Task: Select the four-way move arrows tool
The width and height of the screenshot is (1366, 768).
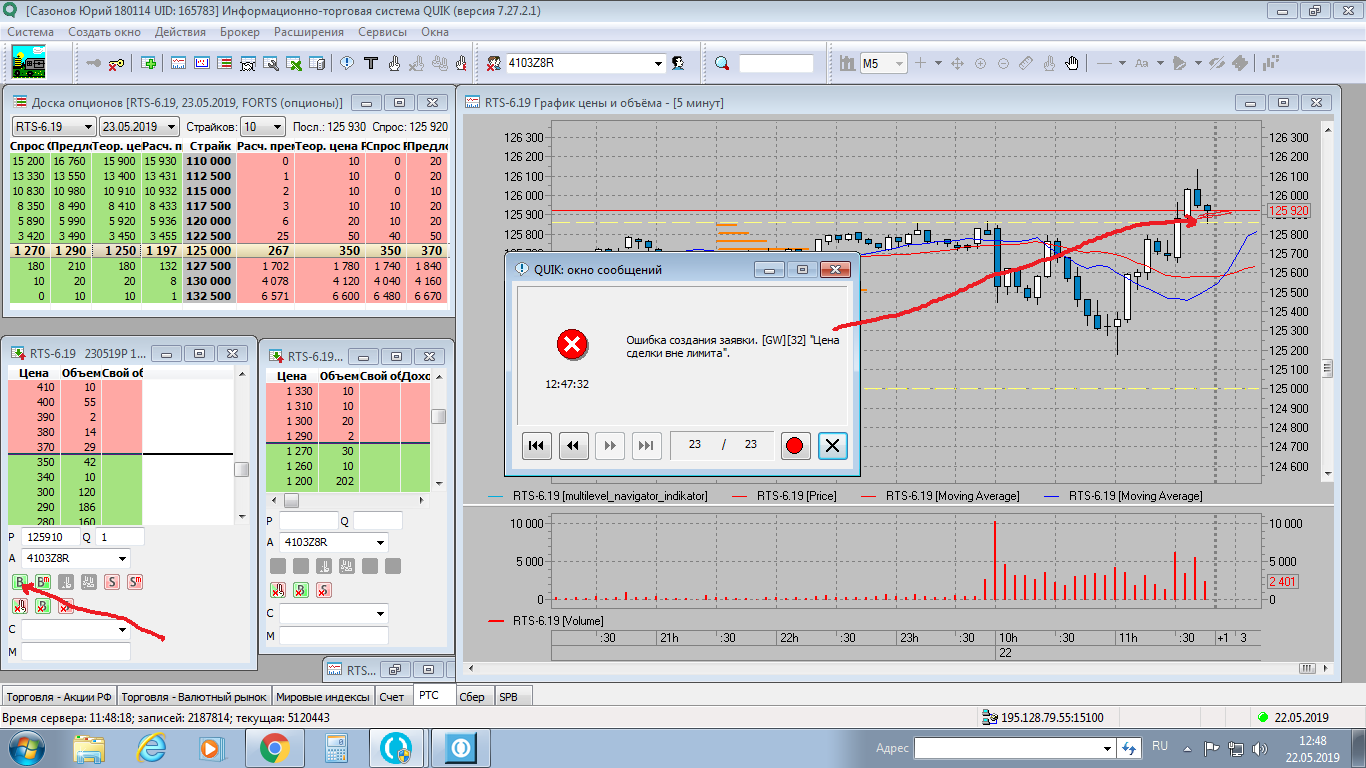Action: point(957,63)
